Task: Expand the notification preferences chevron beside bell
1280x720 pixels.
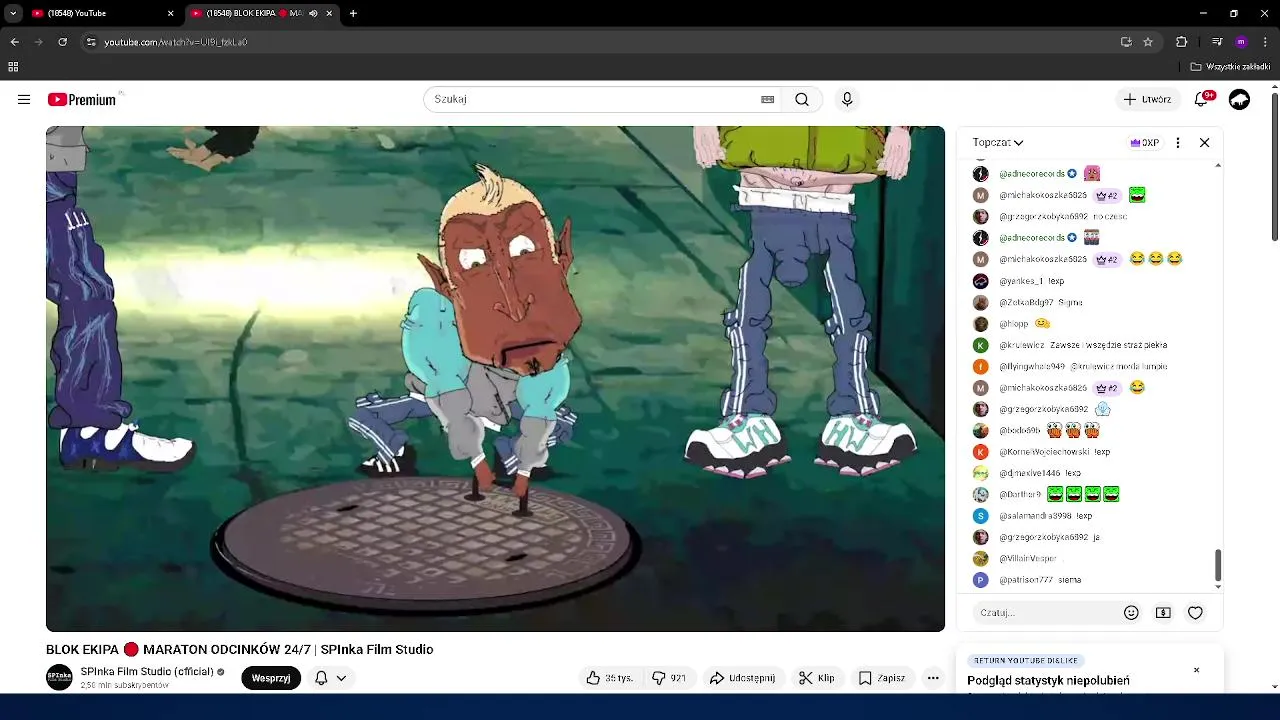Action: 341,678
